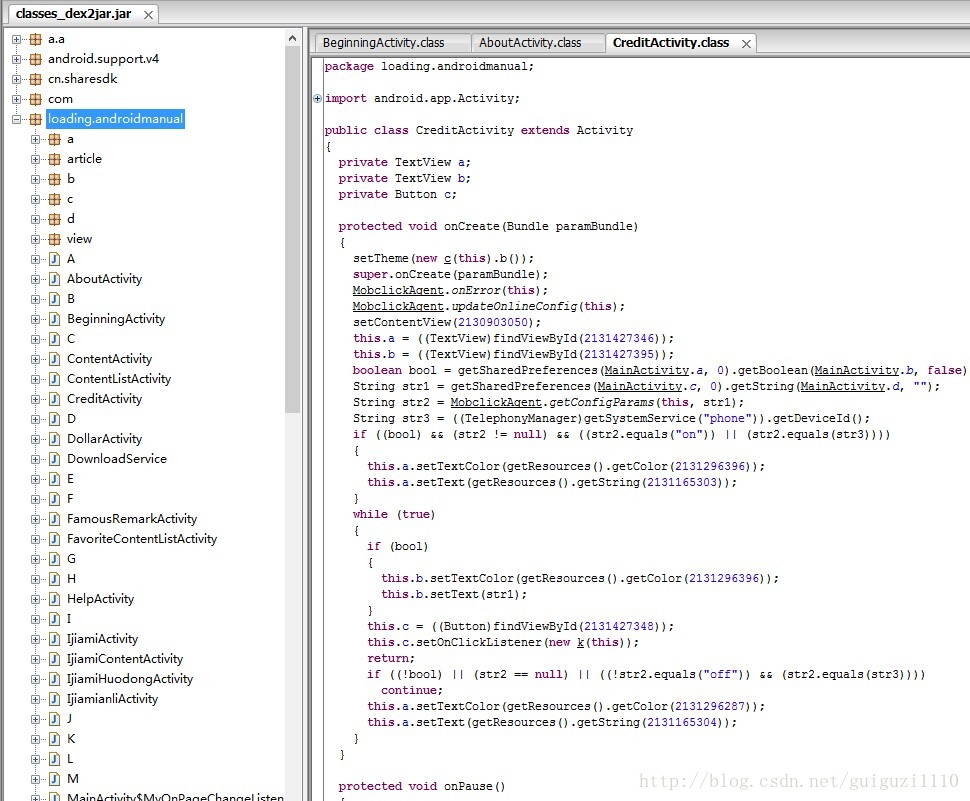
Task: Select the IjiamiHuodongActivity tree item
Action: 130,679
